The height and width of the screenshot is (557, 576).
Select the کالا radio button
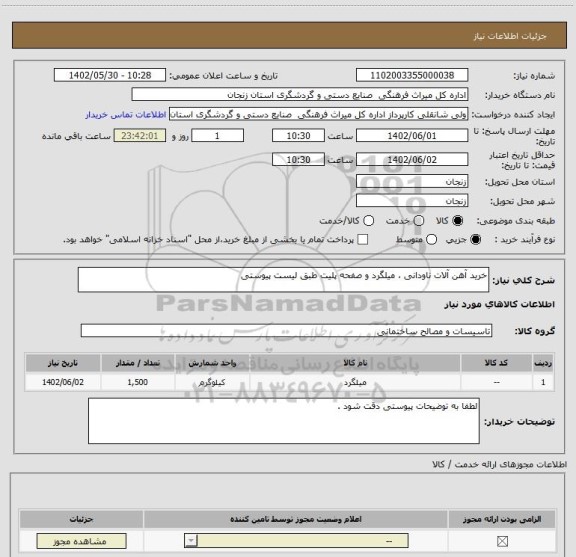[458, 221]
